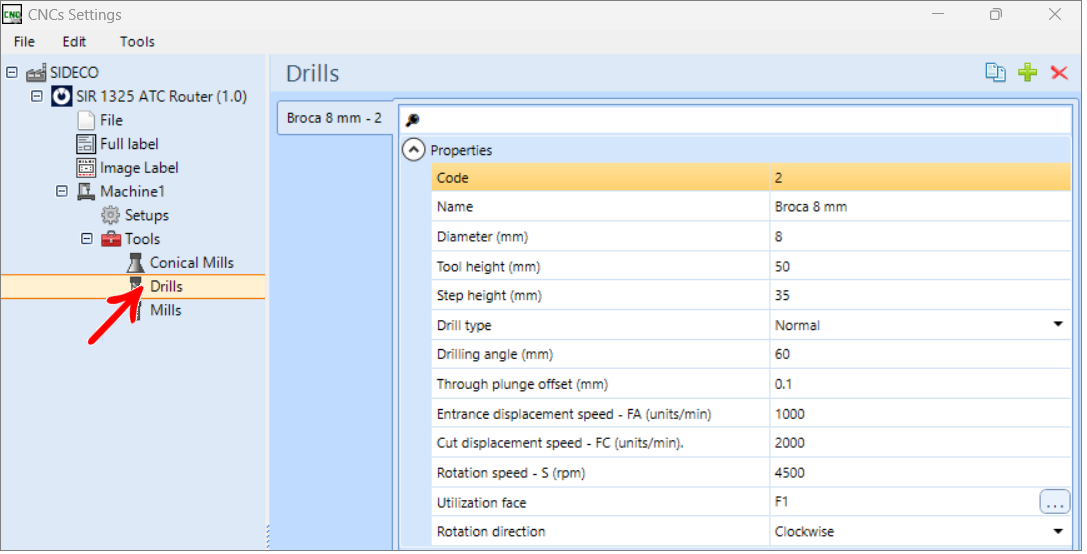
Task: Click the Drilling angle value 60
Action: pos(920,354)
